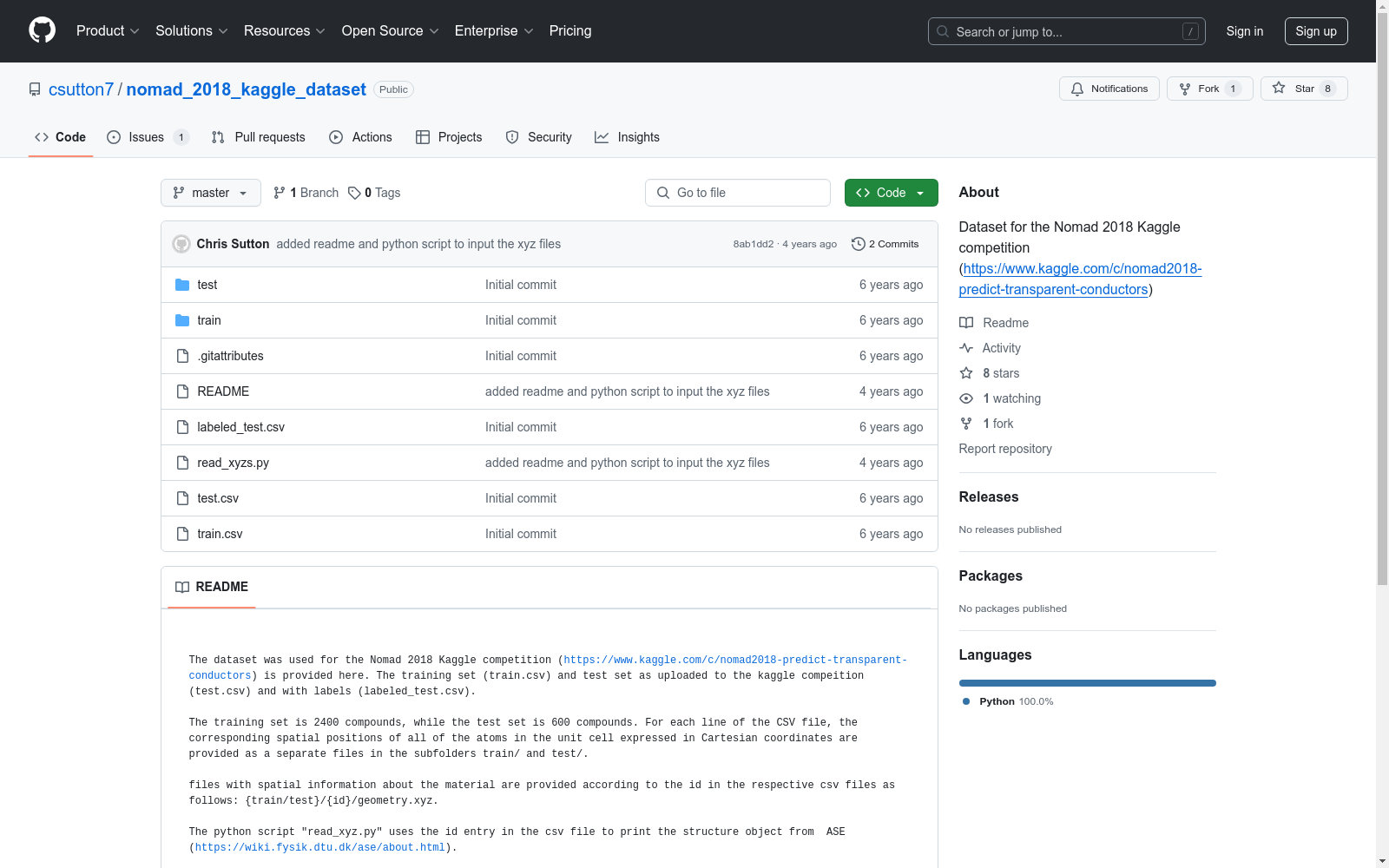Click the labeled_test.csv file icon
1389x868 pixels.
tap(182, 427)
